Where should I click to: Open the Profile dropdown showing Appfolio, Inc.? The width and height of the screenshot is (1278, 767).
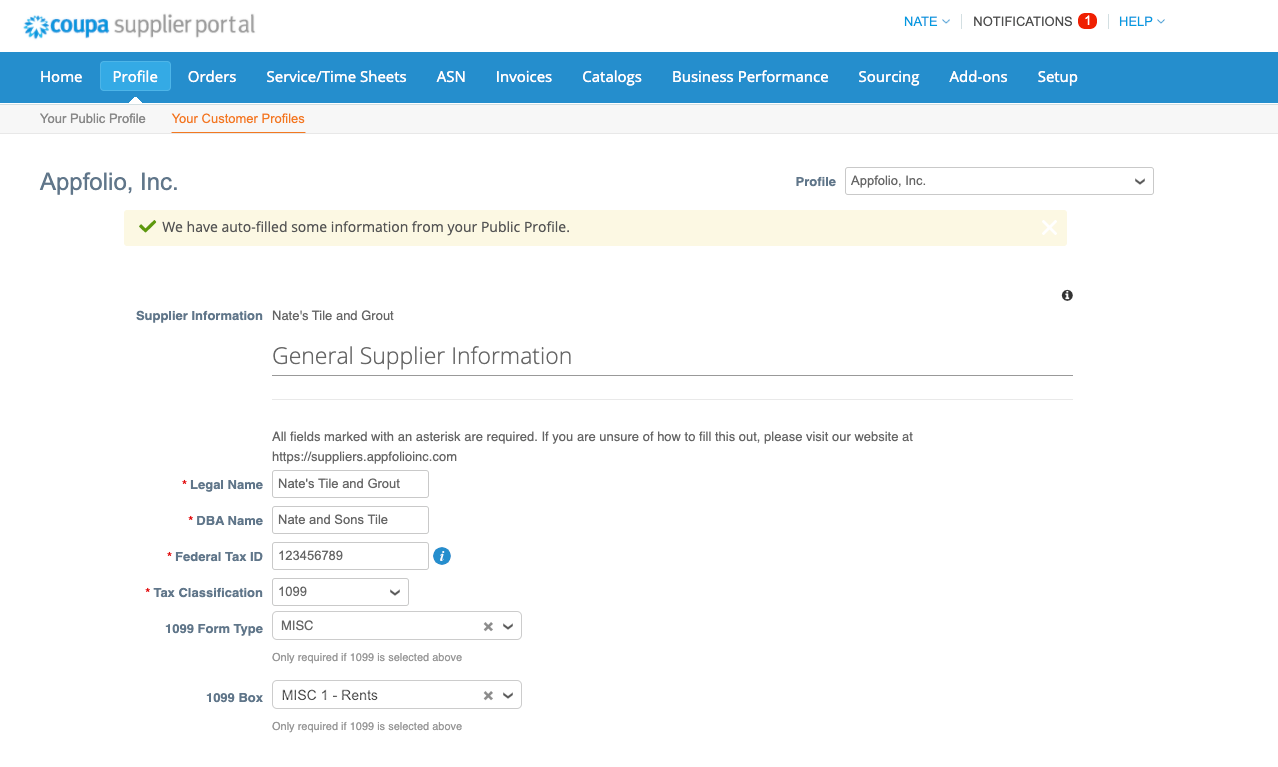(x=998, y=181)
